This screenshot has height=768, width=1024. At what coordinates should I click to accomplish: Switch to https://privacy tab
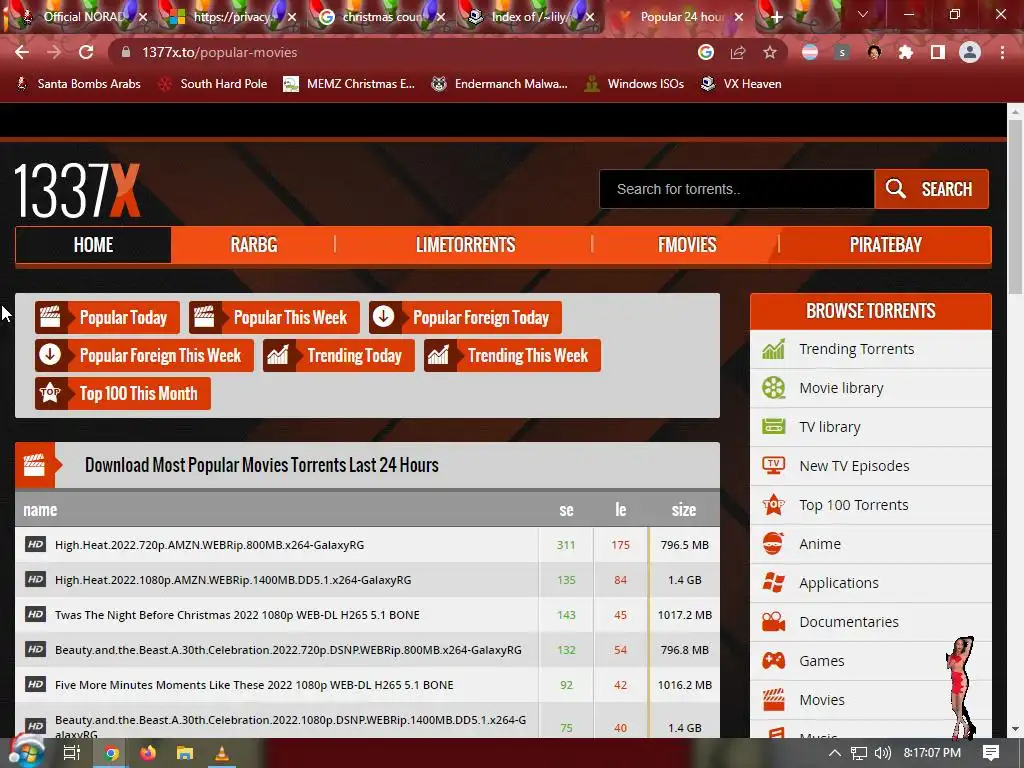[x=232, y=17]
